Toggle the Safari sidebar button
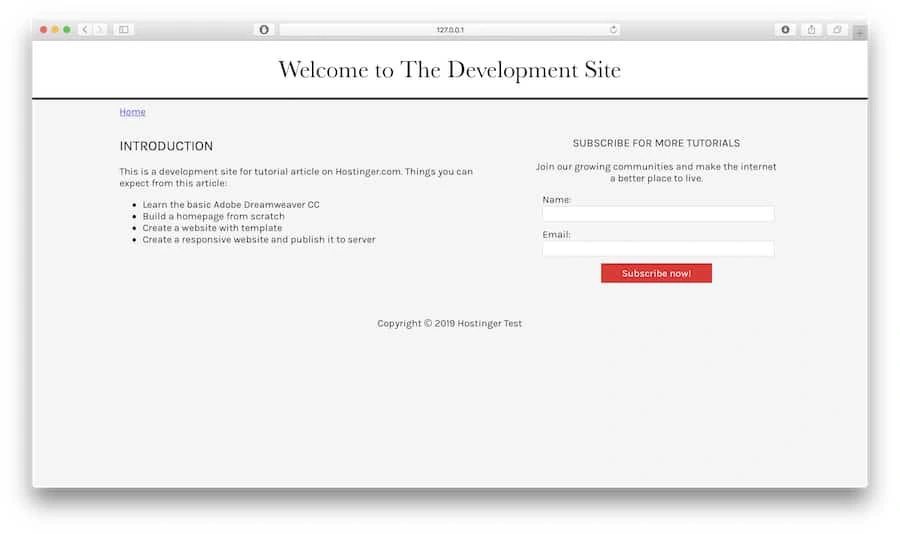900x534 pixels. click(x=123, y=29)
